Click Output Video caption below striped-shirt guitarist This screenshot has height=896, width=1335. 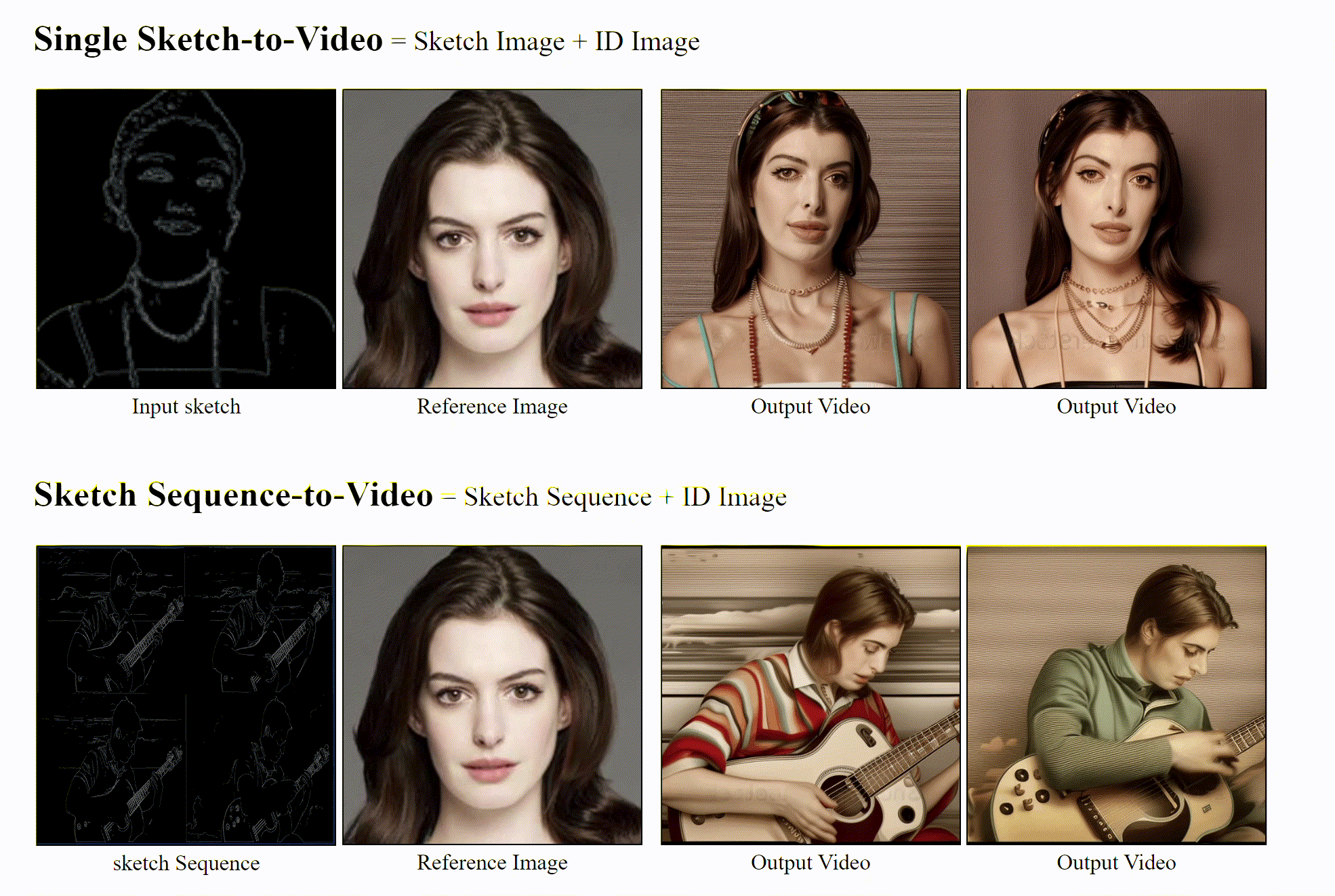point(810,863)
